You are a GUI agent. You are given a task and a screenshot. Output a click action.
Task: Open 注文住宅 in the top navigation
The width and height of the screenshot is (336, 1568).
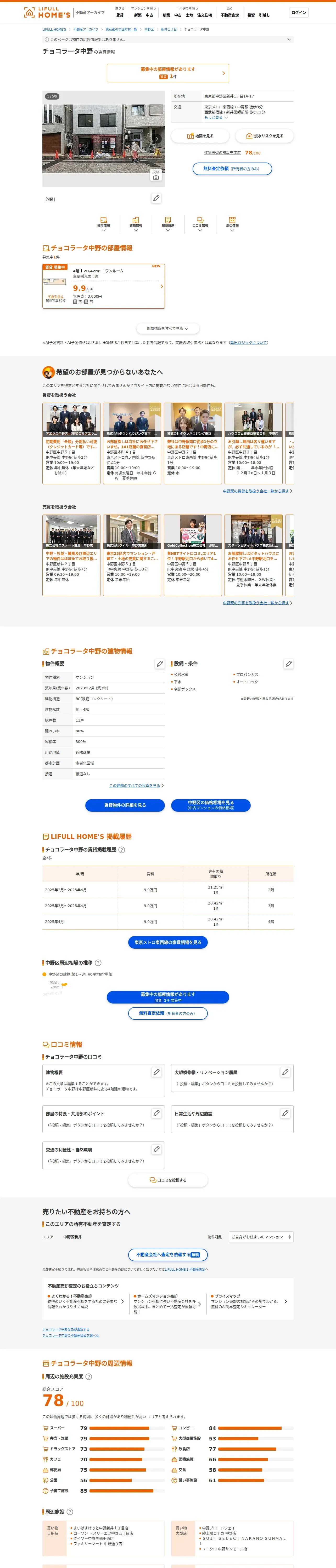[x=205, y=15]
